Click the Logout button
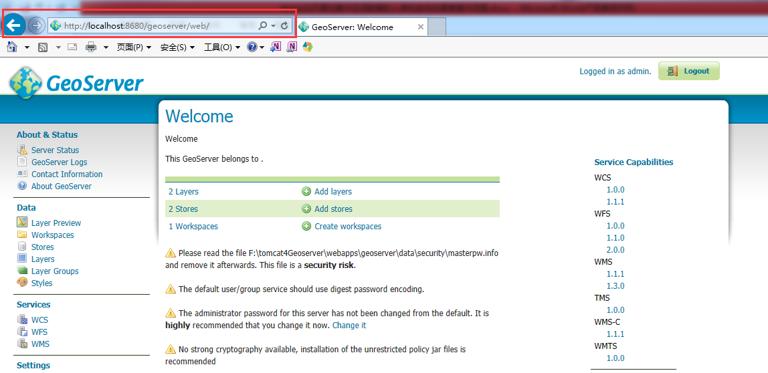Viewport: 768px width, 373px height. point(689,71)
